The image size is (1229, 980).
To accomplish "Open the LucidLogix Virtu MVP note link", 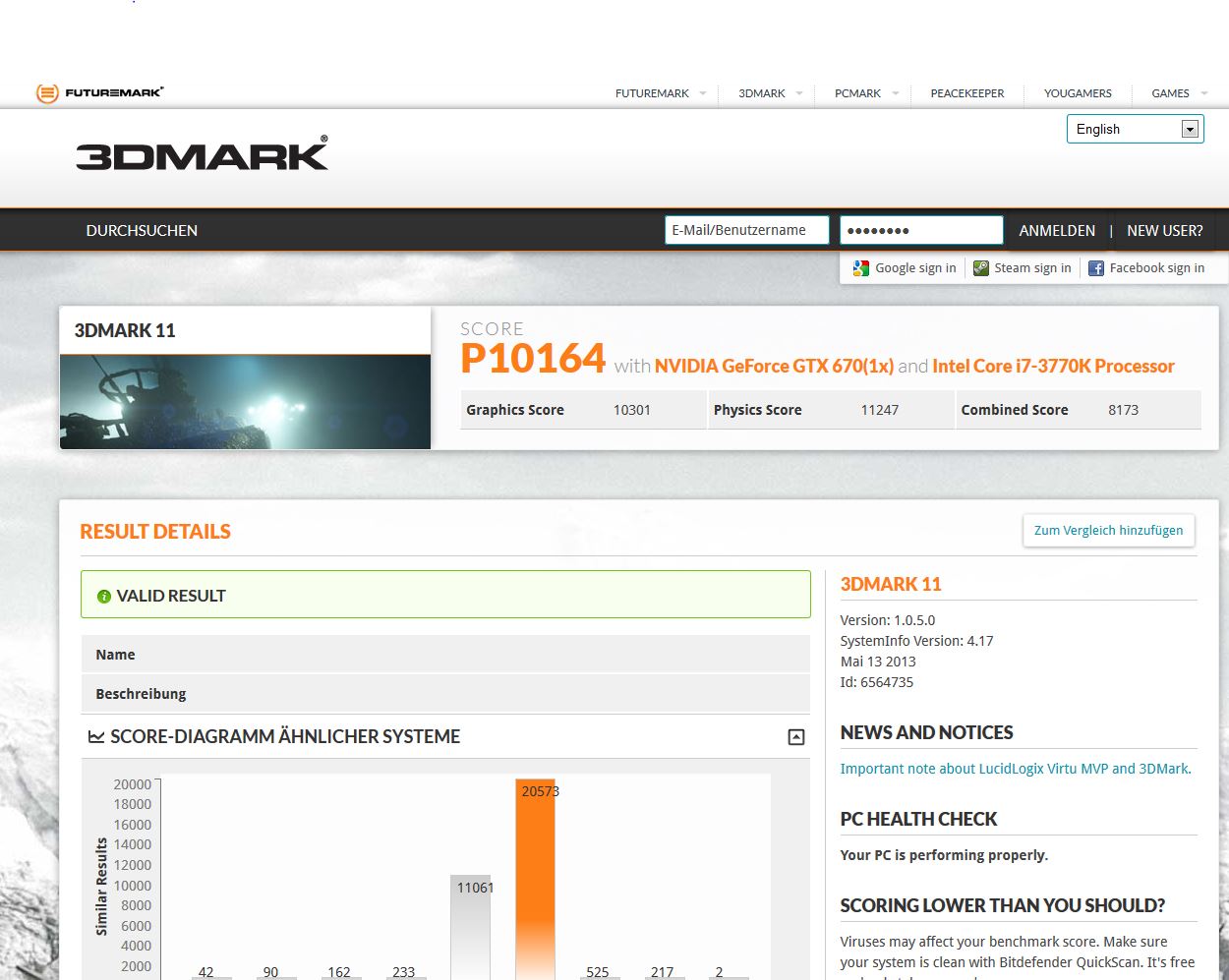I will pos(1016,769).
